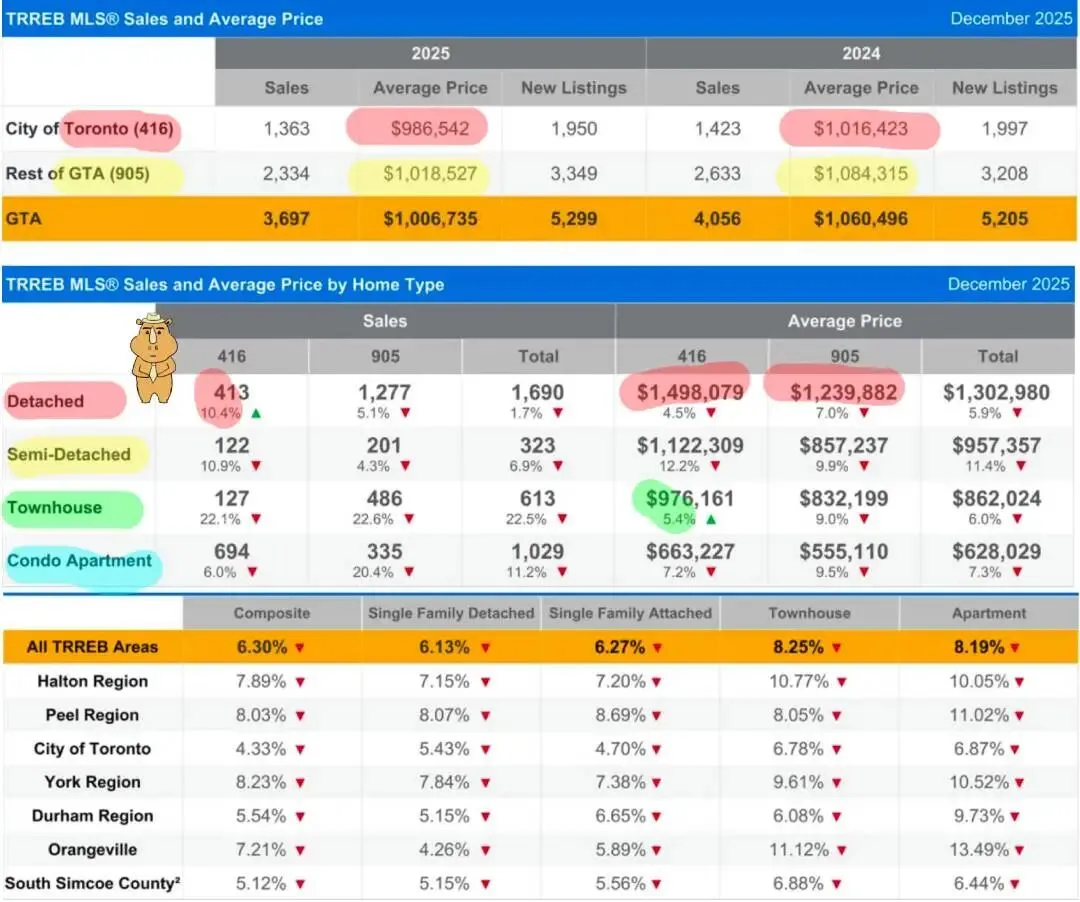1080x902 pixels.
Task: Click the 2025 column group header
Action: (430, 54)
